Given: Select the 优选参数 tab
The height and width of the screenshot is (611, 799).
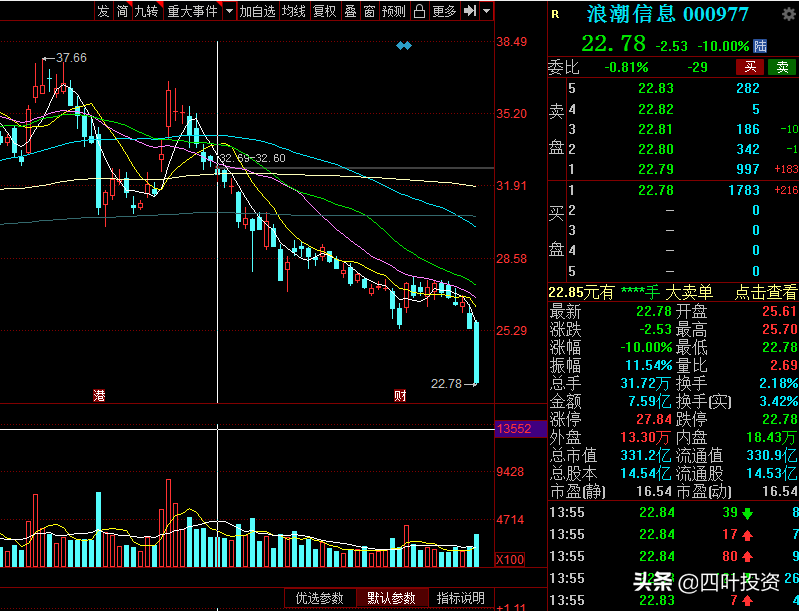Looking at the screenshot, I should pos(319,598).
